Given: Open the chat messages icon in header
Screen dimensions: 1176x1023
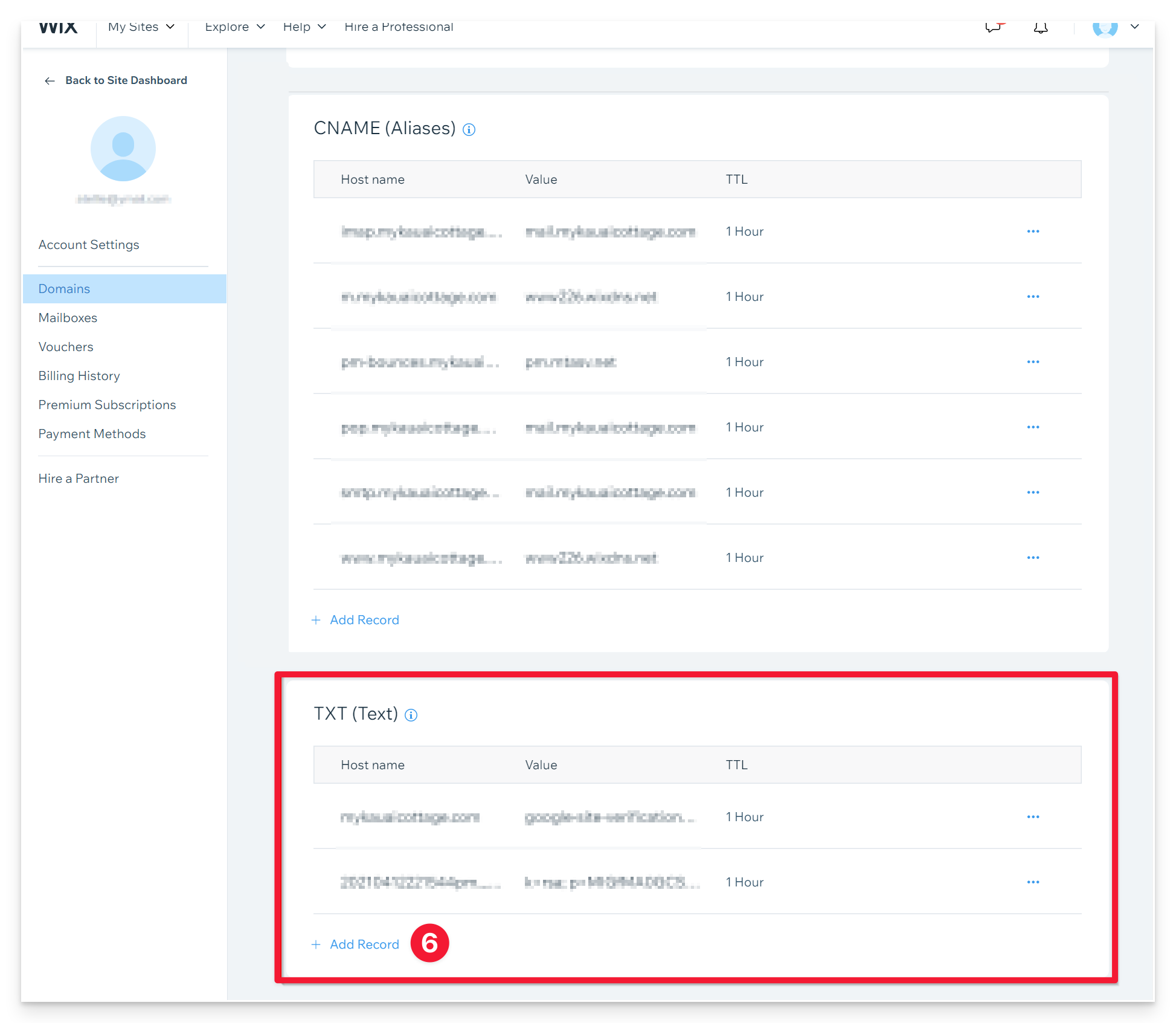Looking at the screenshot, I should (x=994, y=27).
